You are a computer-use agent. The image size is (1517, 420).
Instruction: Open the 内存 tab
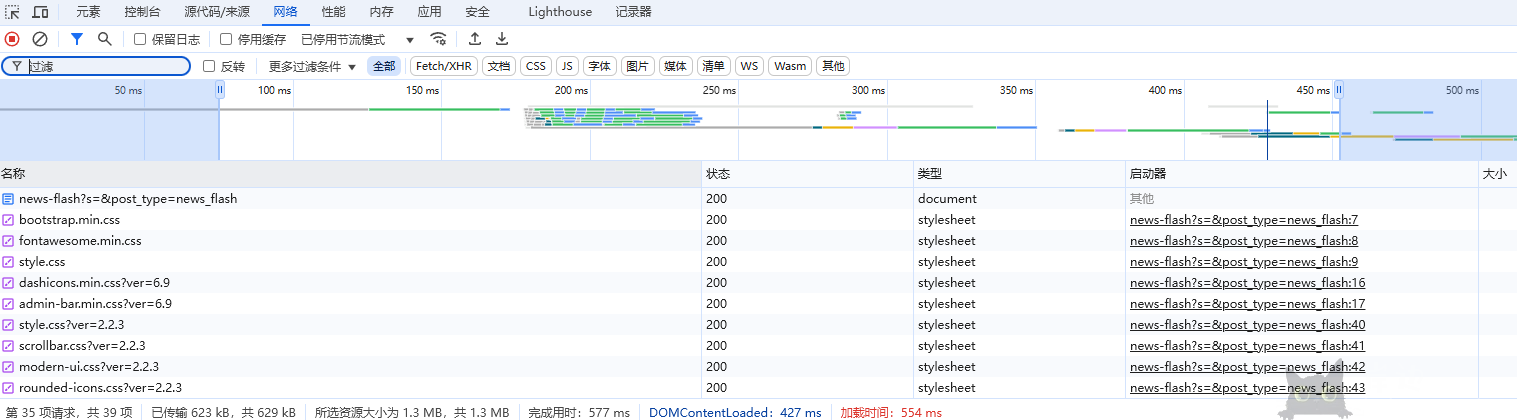pos(381,12)
